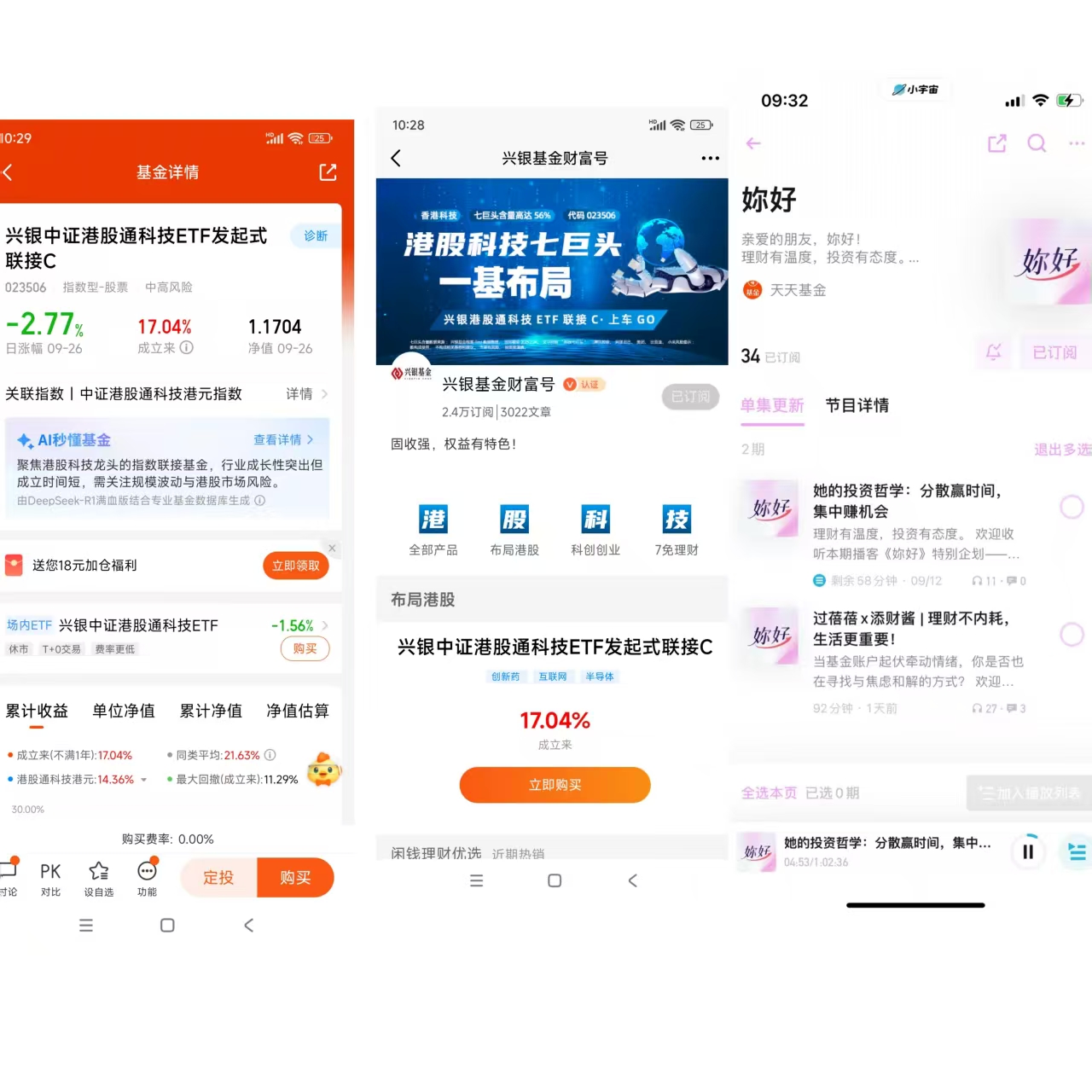Go back from 基金详情 page
1092x1092 pixels.
coord(8,172)
